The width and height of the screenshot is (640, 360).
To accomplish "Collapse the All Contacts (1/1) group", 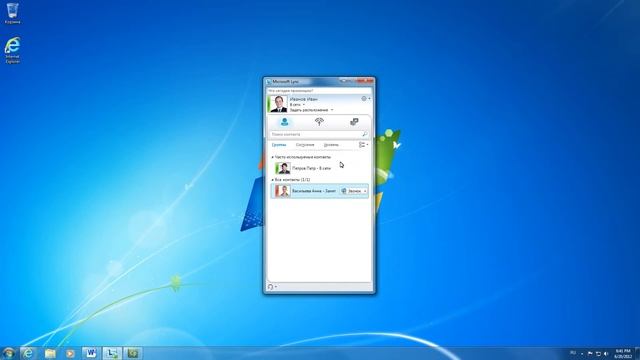I will [273, 180].
